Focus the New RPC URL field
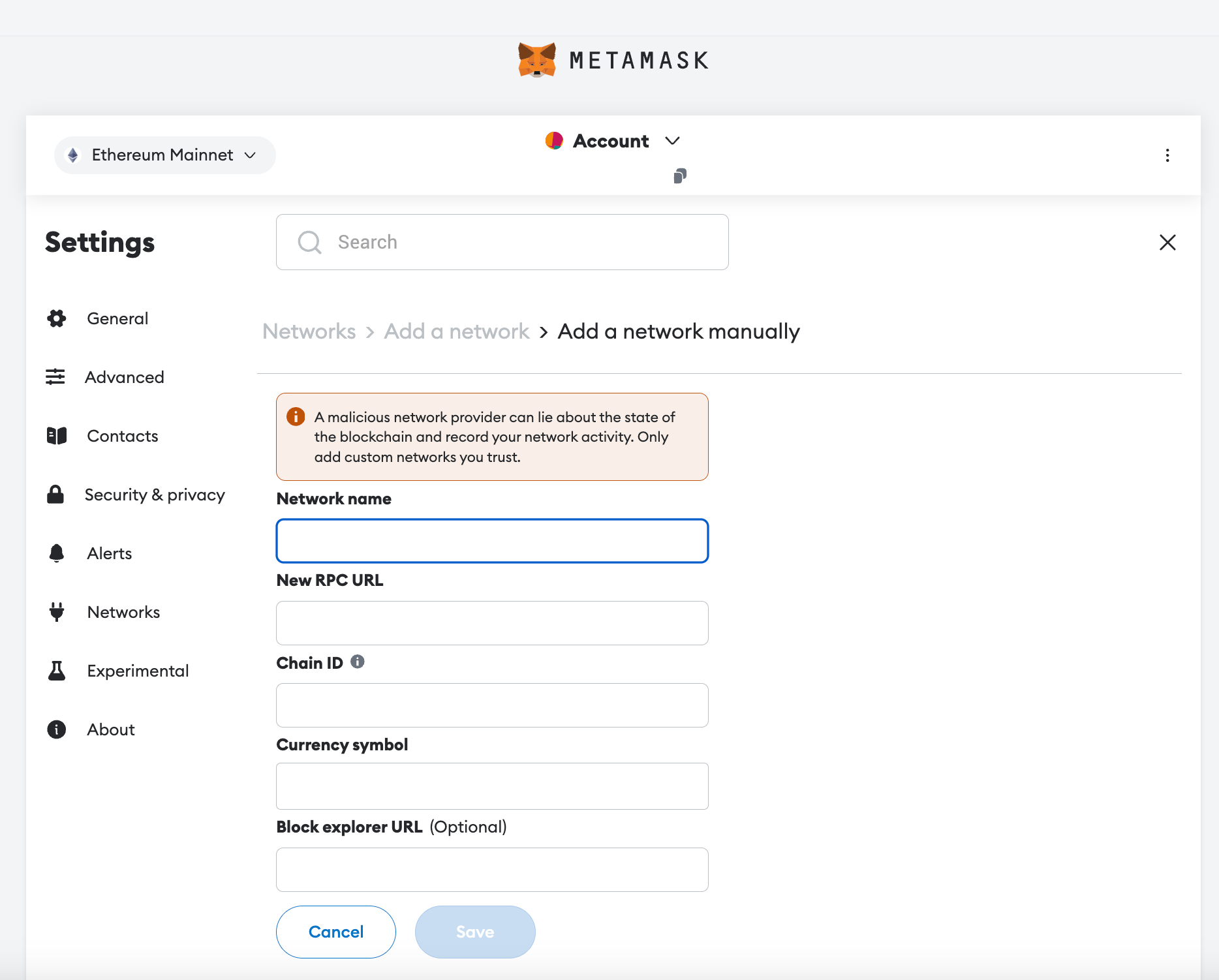The width and height of the screenshot is (1219, 980). click(x=492, y=623)
